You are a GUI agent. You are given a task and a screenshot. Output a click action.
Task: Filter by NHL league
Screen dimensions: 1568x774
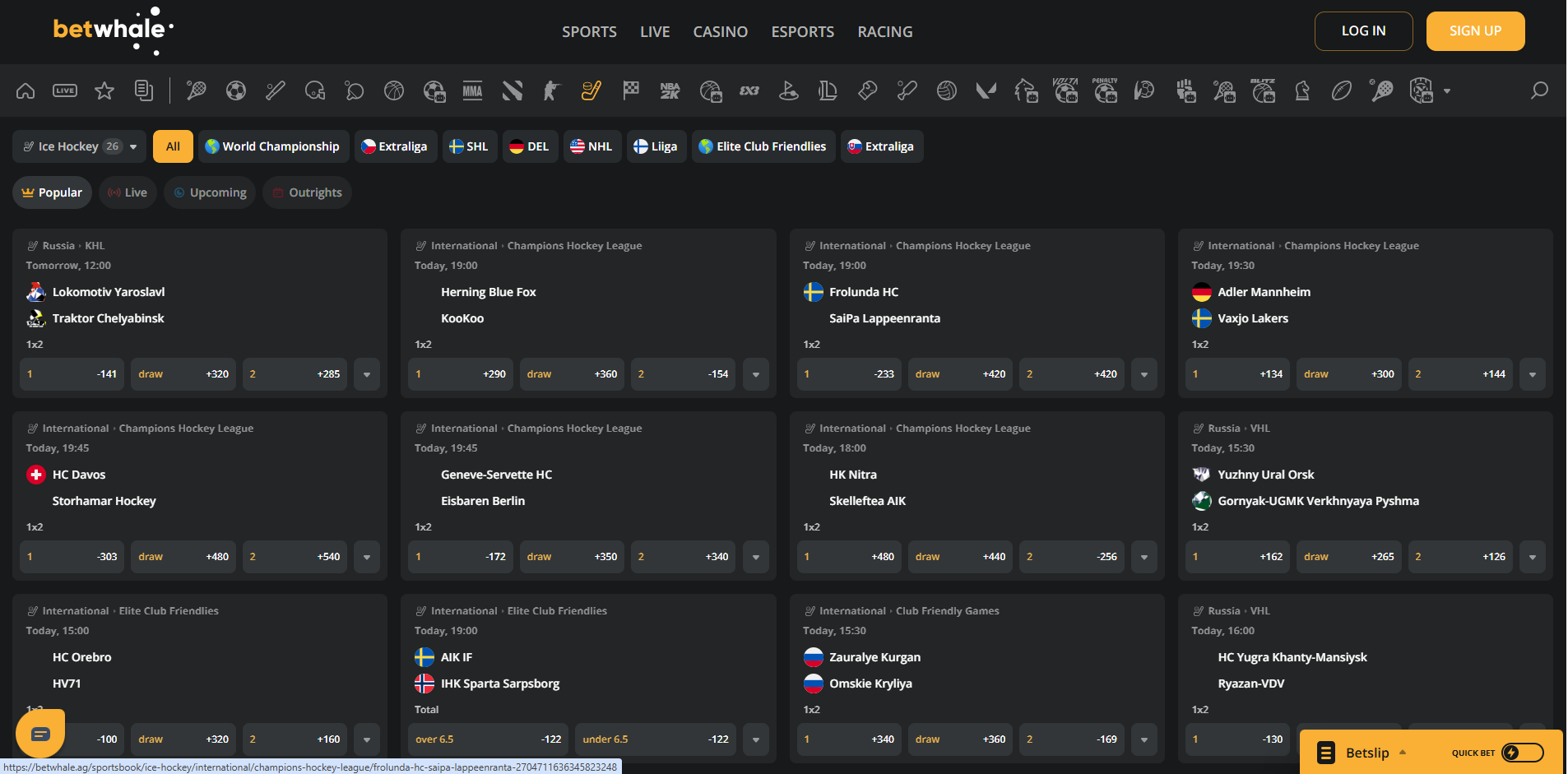click(x=592, y=146)
